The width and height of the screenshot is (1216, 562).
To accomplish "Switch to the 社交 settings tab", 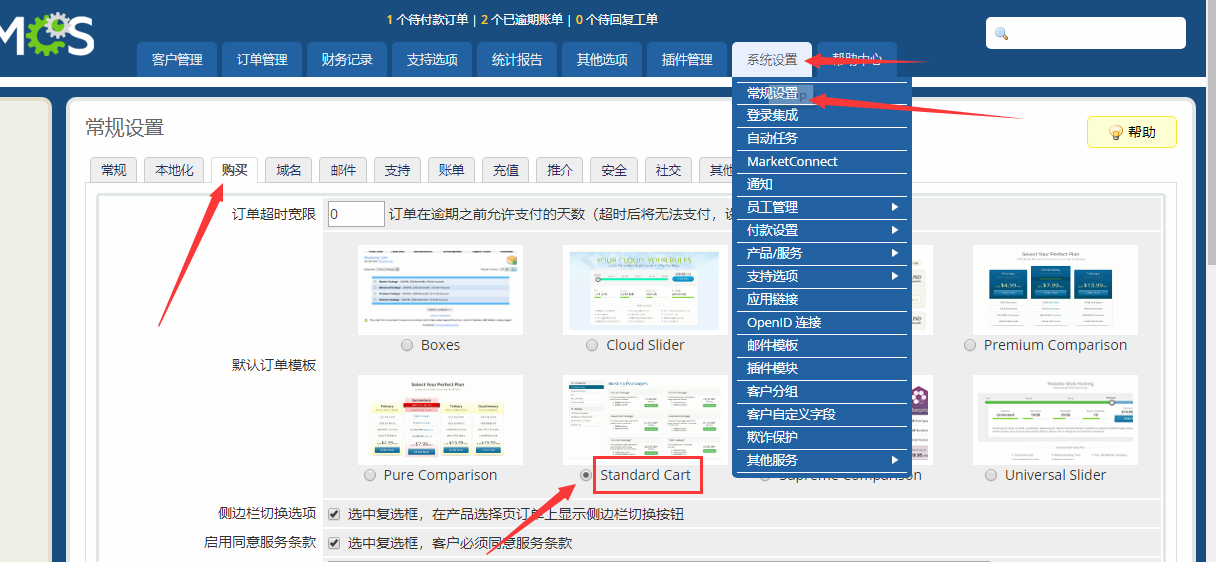I will point(668,170).
